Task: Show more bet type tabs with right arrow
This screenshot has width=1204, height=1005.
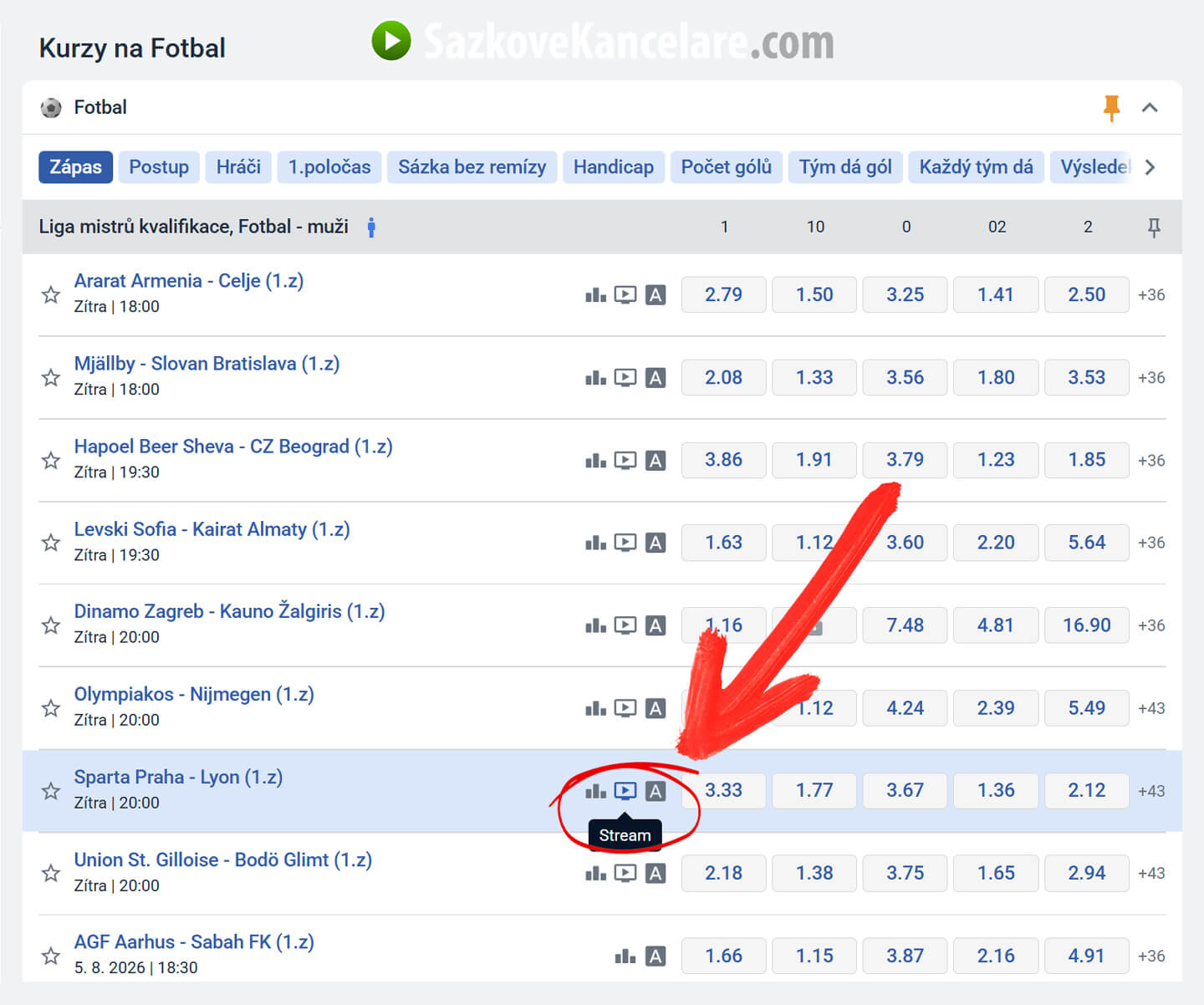Action: [x=1150, y=167]
